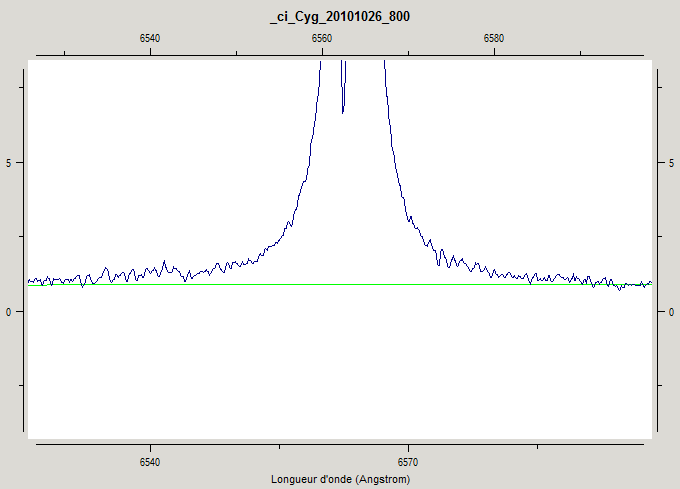This screenshot has width=680, height=489.
Task: Click the right axis value 5
Action: (x=671, y=163)
